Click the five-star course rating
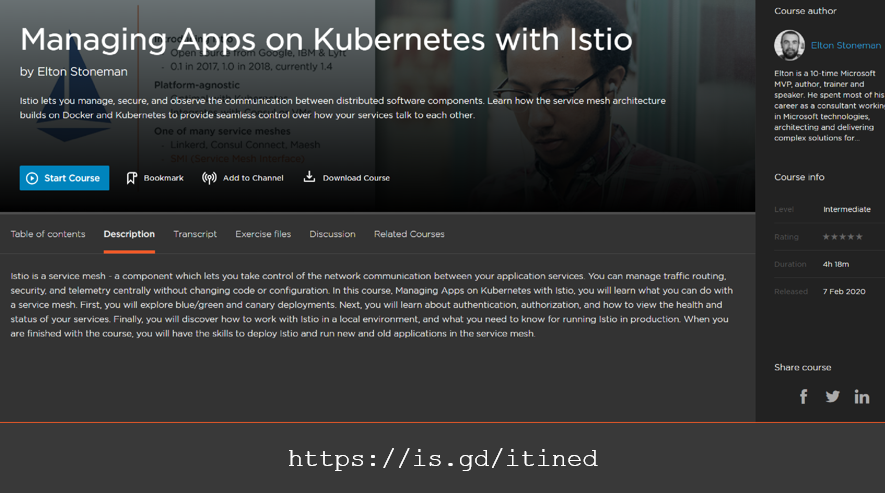Viewport: 885px width, 493px height. coord(840,237)
